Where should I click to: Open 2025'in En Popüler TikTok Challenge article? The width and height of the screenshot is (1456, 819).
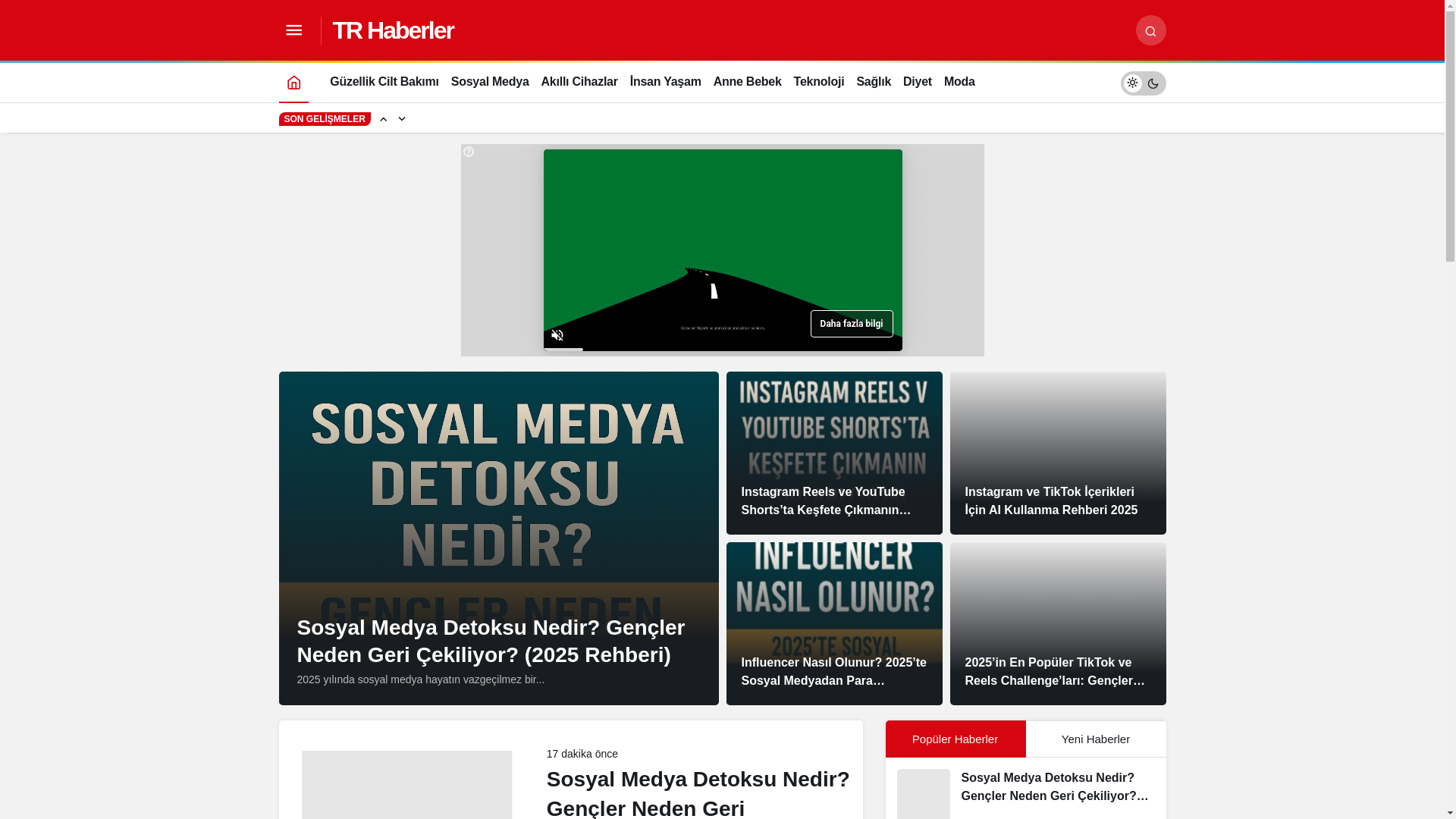click(x=1058, y=623)
